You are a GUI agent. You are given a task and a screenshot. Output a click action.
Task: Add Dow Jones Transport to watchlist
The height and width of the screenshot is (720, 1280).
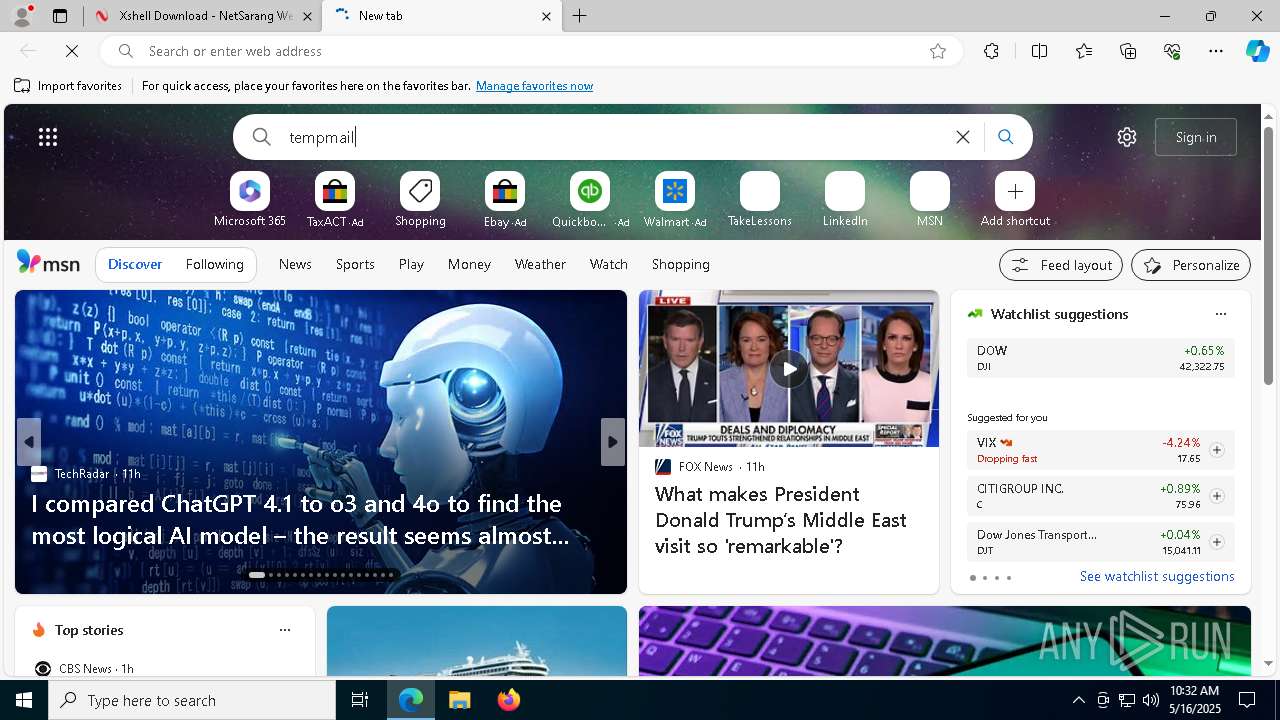point(1216,542)
